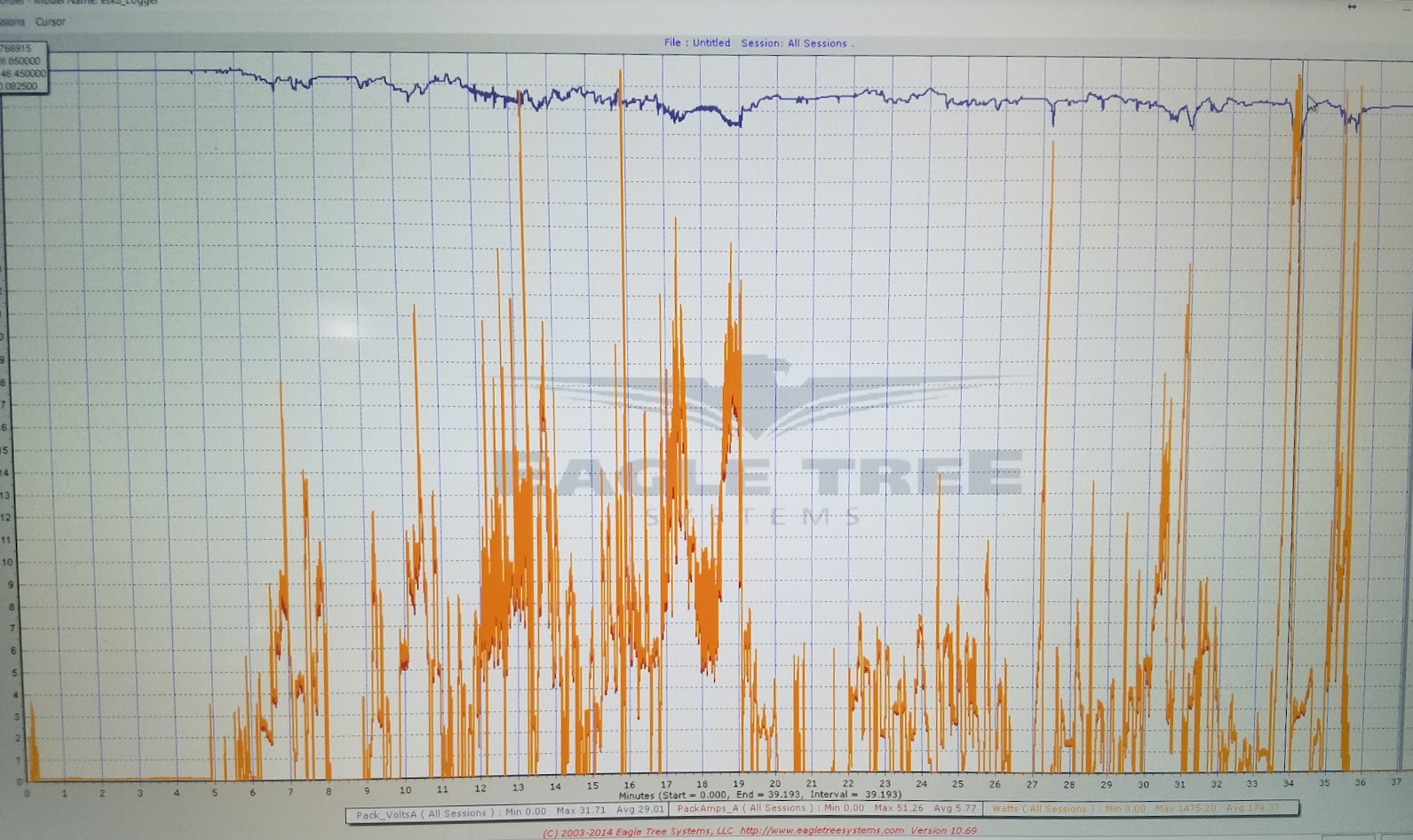Click minute 0 on the time axis

pyautogui.click(x=27, y=793)
